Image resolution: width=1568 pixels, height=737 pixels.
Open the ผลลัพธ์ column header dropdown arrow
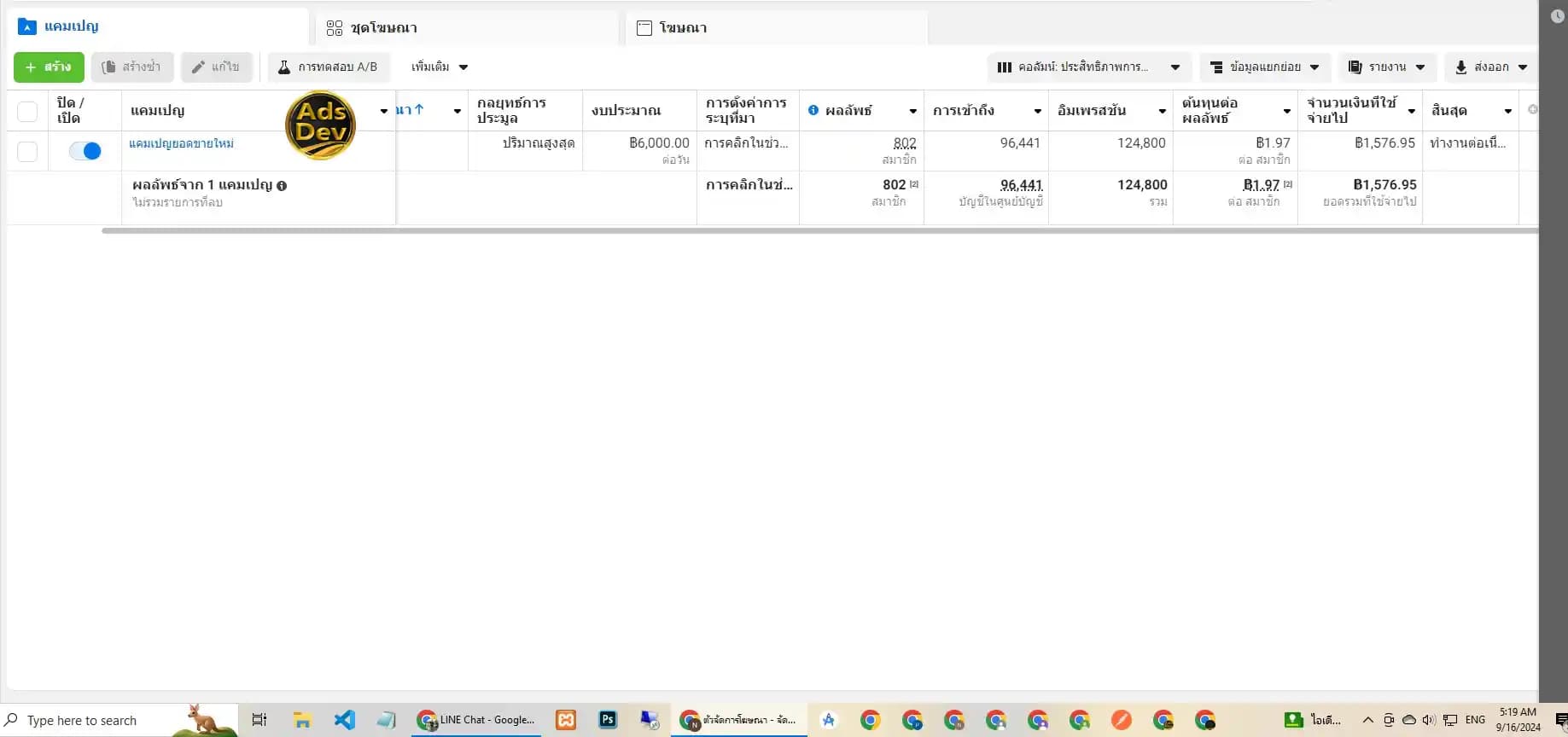(912, 111)
